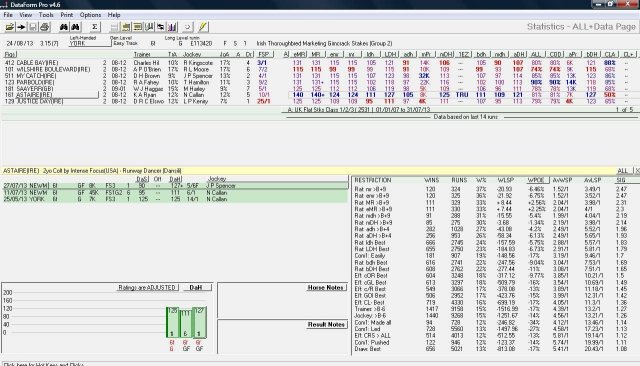640x366 pixels.
Task: Click the 'Ratings are ADJUSTED' label
Action: click(x=147, y=288)
